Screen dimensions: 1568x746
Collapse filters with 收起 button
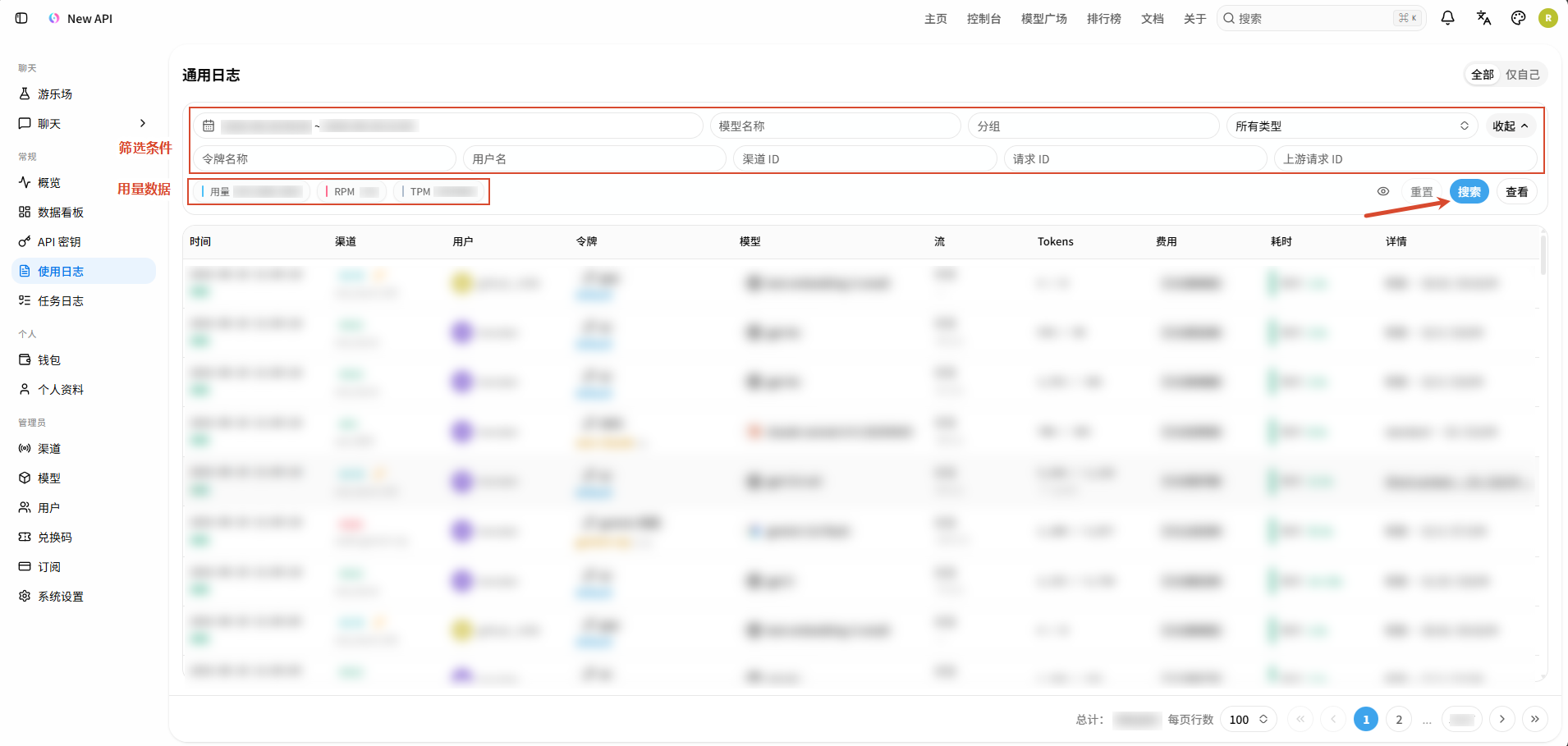point(1511,126)
